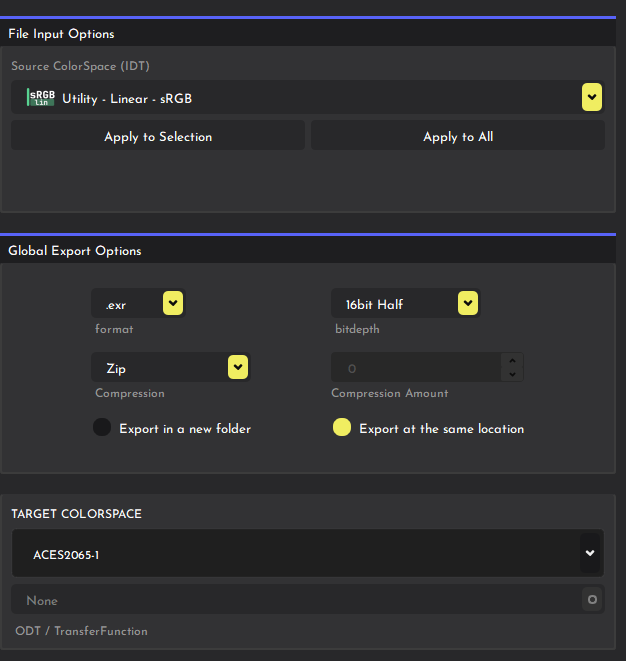
Task: Select Export in a new folder
Action: point(102,428)
